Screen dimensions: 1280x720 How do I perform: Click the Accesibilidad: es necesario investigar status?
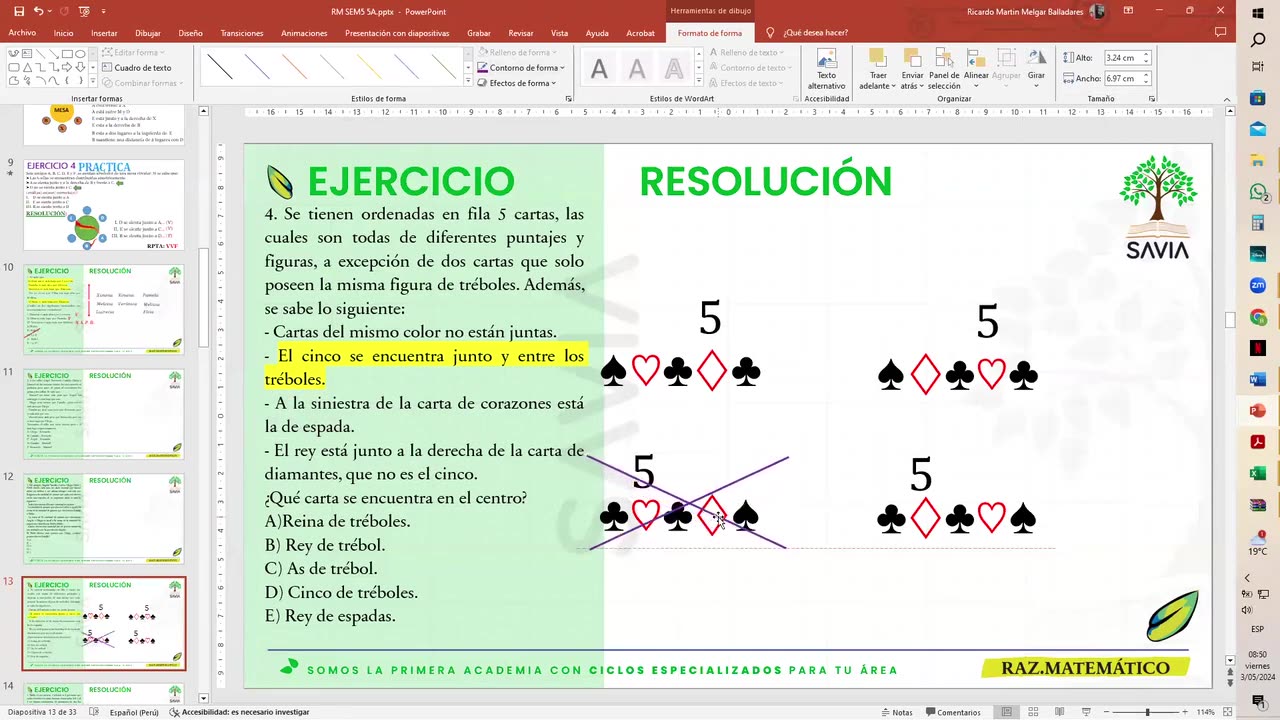pyautogui.click(x=239, y=712)
